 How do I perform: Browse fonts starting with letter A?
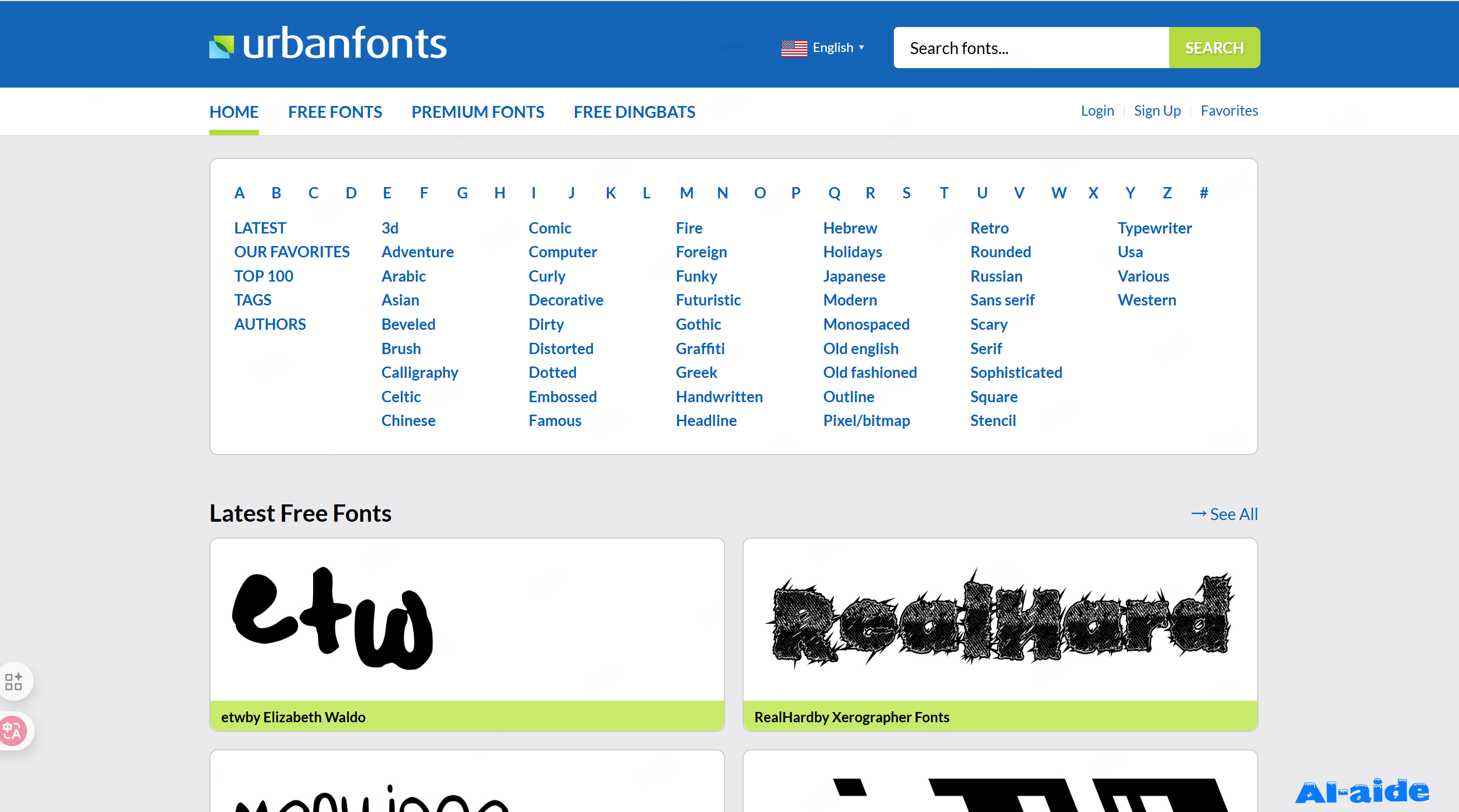[240, 193]
